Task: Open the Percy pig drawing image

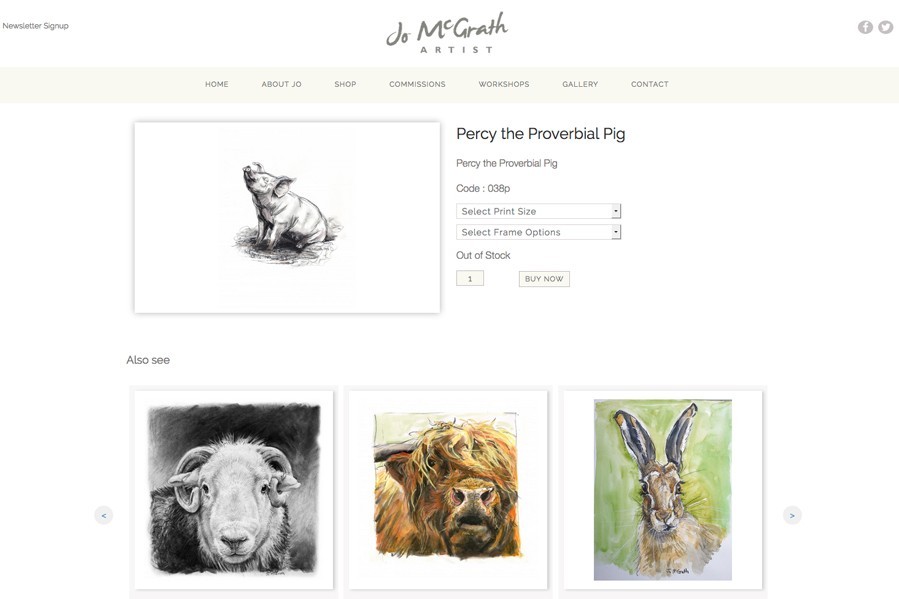Action: coord(287,217)
